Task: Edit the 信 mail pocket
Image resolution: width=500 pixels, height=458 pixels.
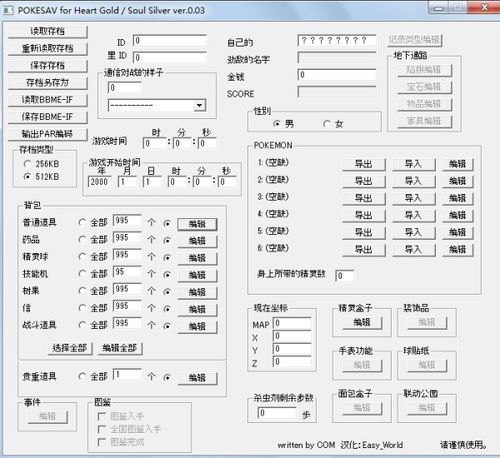Action: point(197,309)
